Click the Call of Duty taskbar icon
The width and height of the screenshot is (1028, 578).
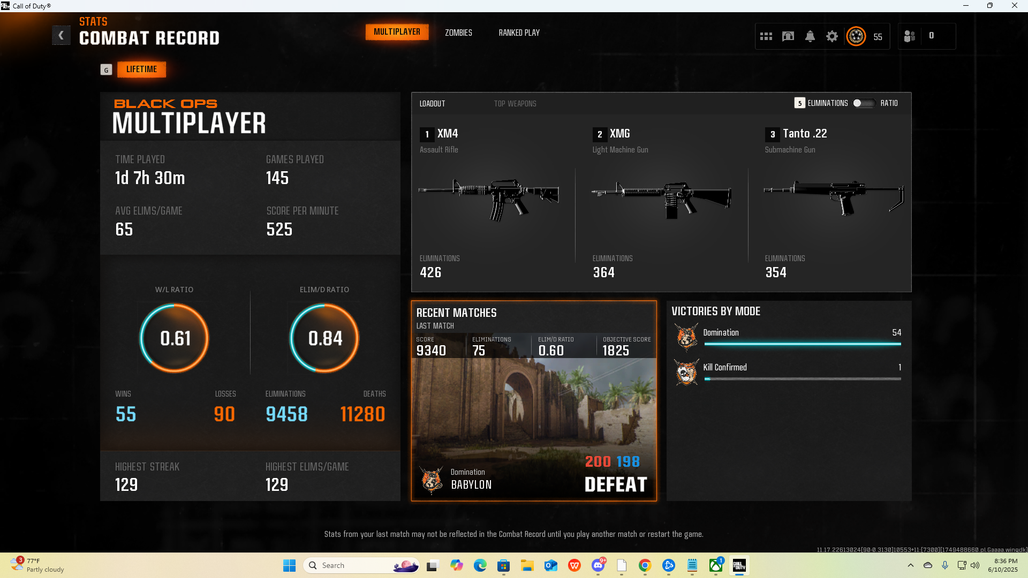[739, 566]
